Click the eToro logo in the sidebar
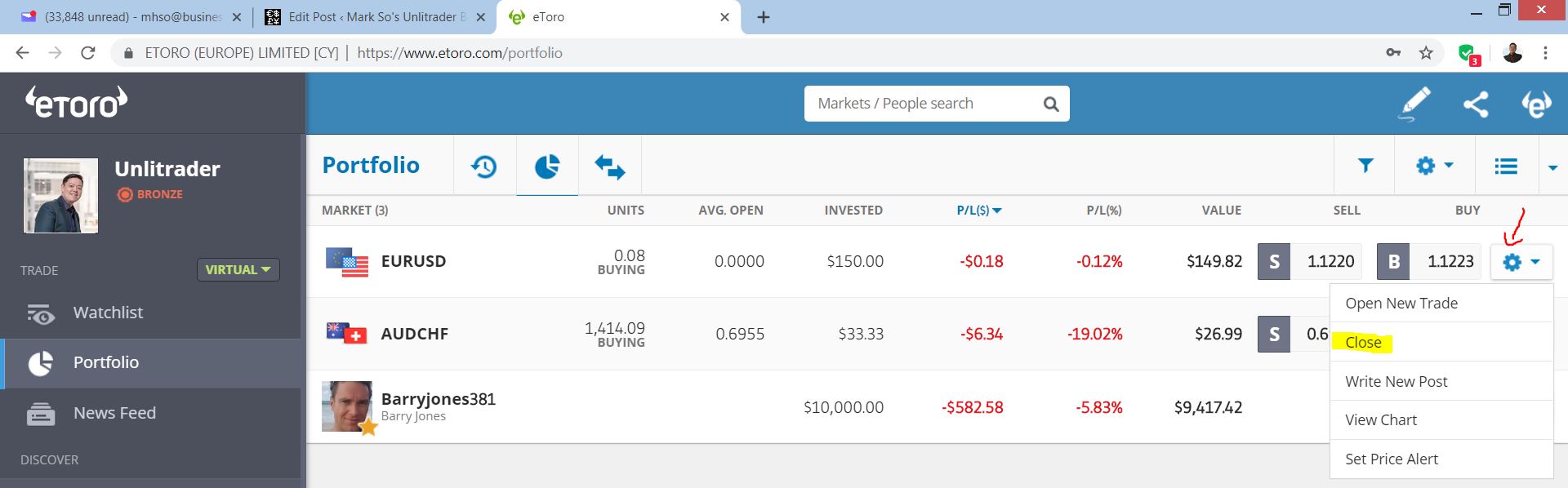Screen dimensions: 1568x488 point(76,103)
